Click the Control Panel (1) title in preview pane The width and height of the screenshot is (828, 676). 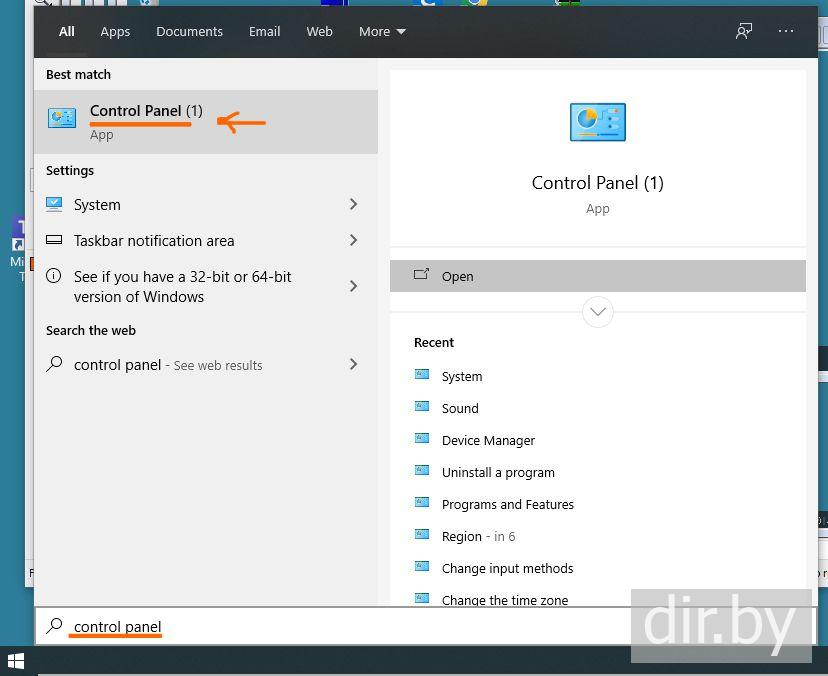pyautogui.click(x=597, y=183)
